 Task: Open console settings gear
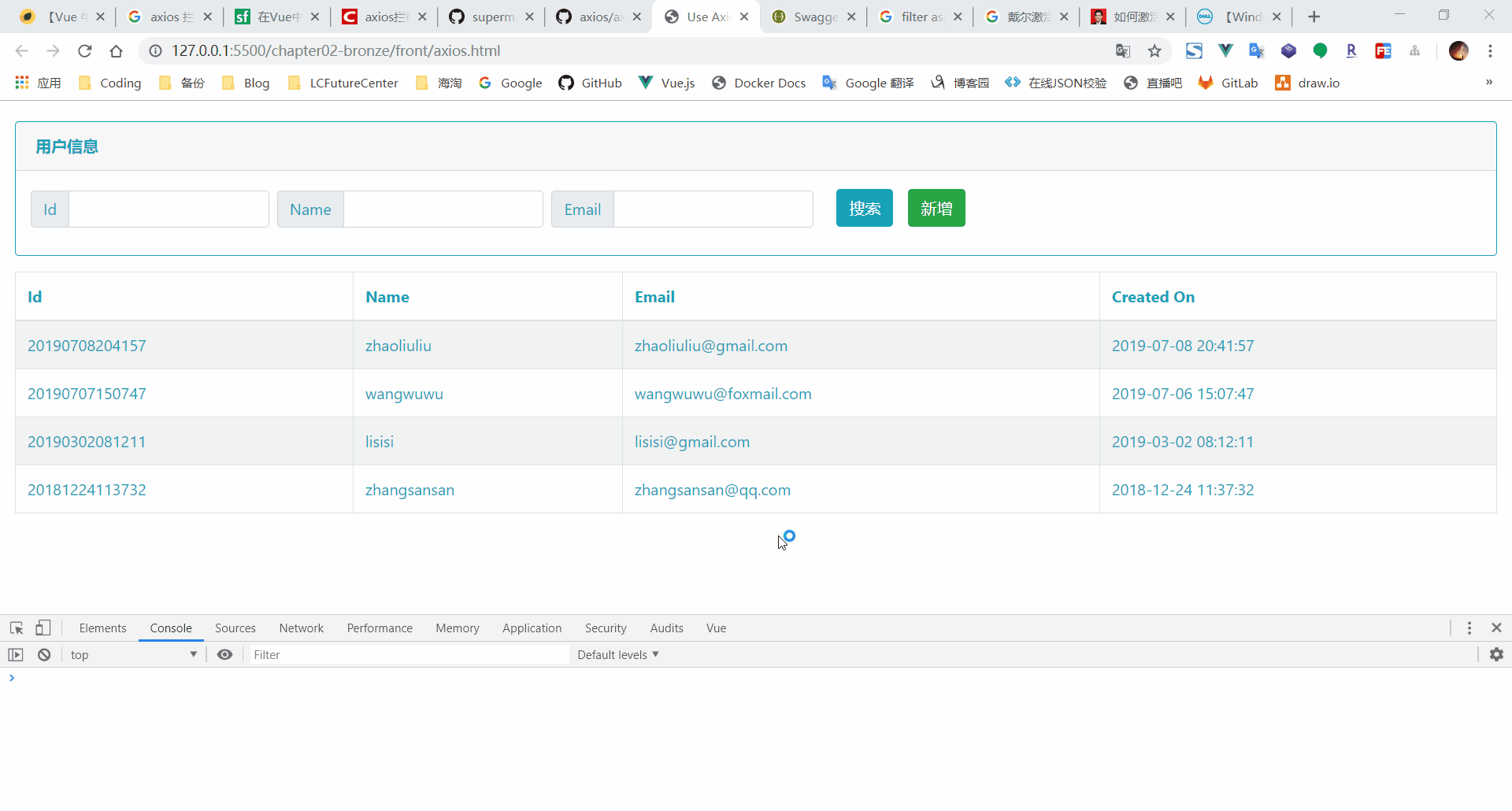1496,654
